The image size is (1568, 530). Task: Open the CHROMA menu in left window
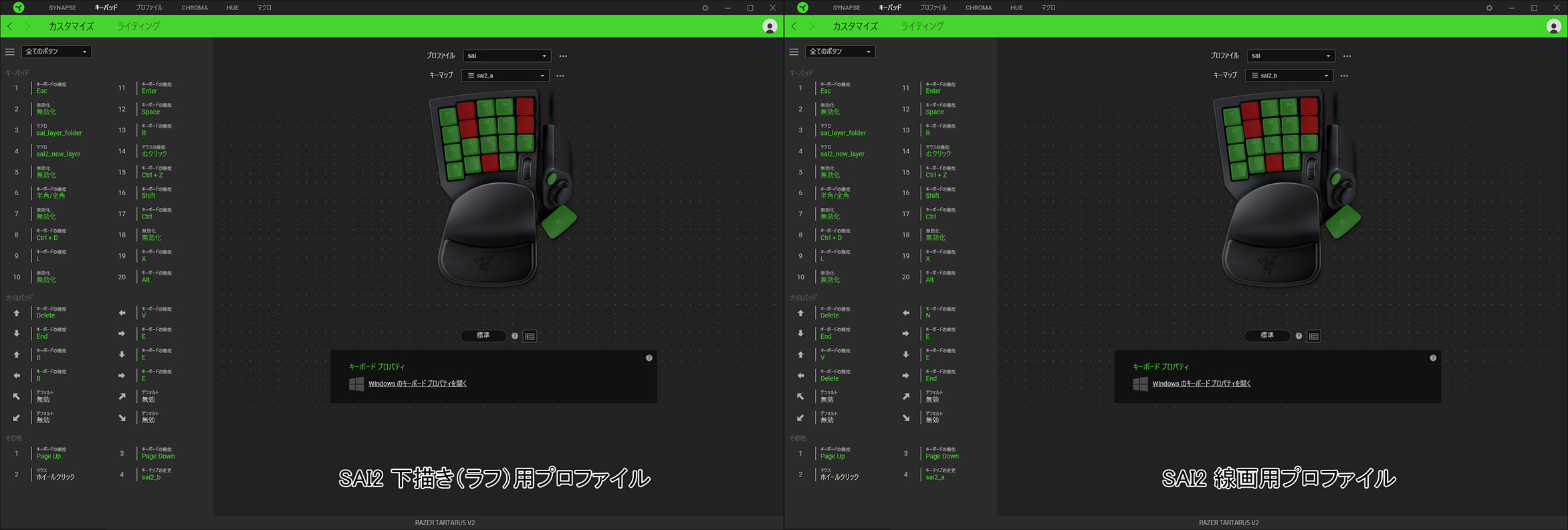click(195, 8)
